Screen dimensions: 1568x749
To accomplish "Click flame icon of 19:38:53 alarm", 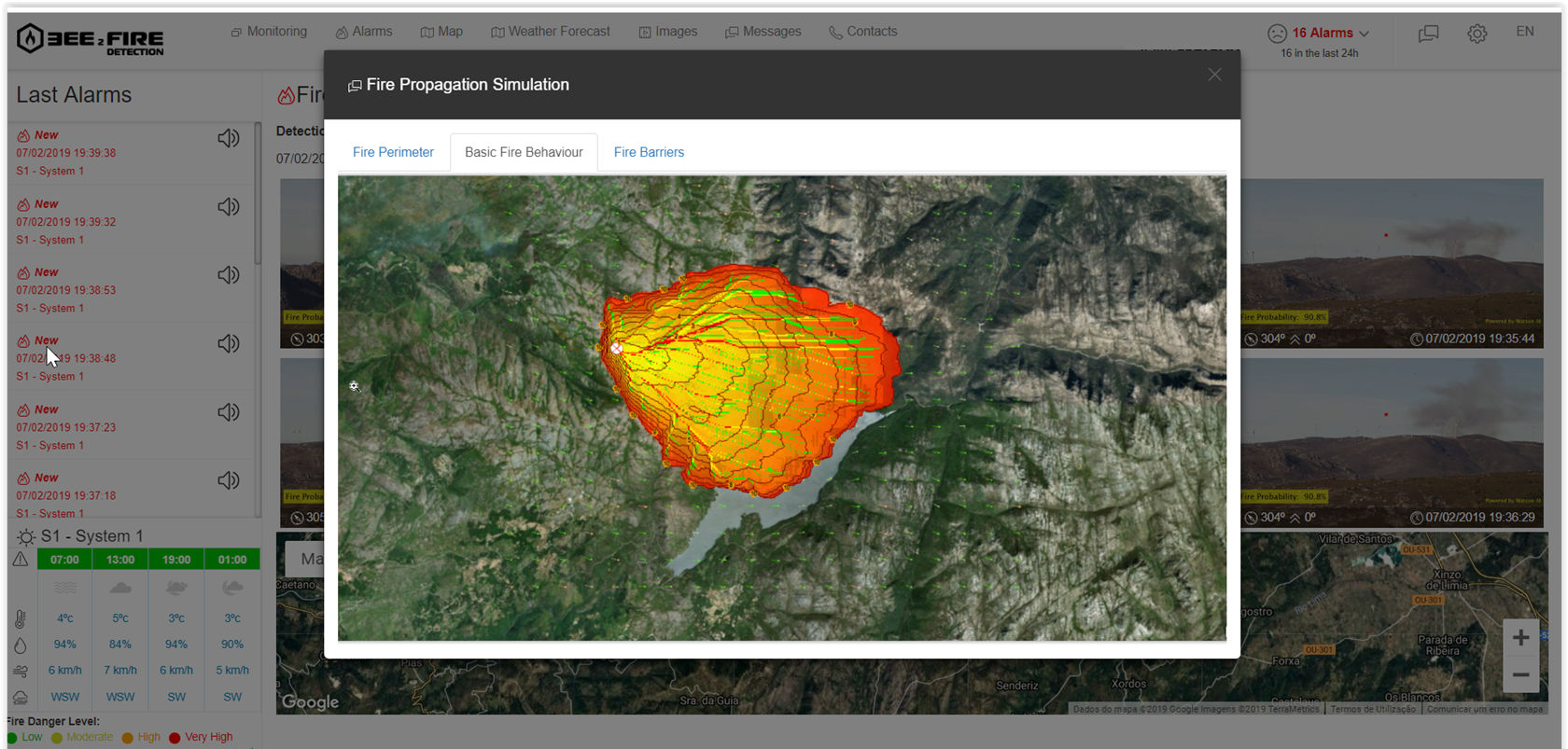I will coord(23,272).
